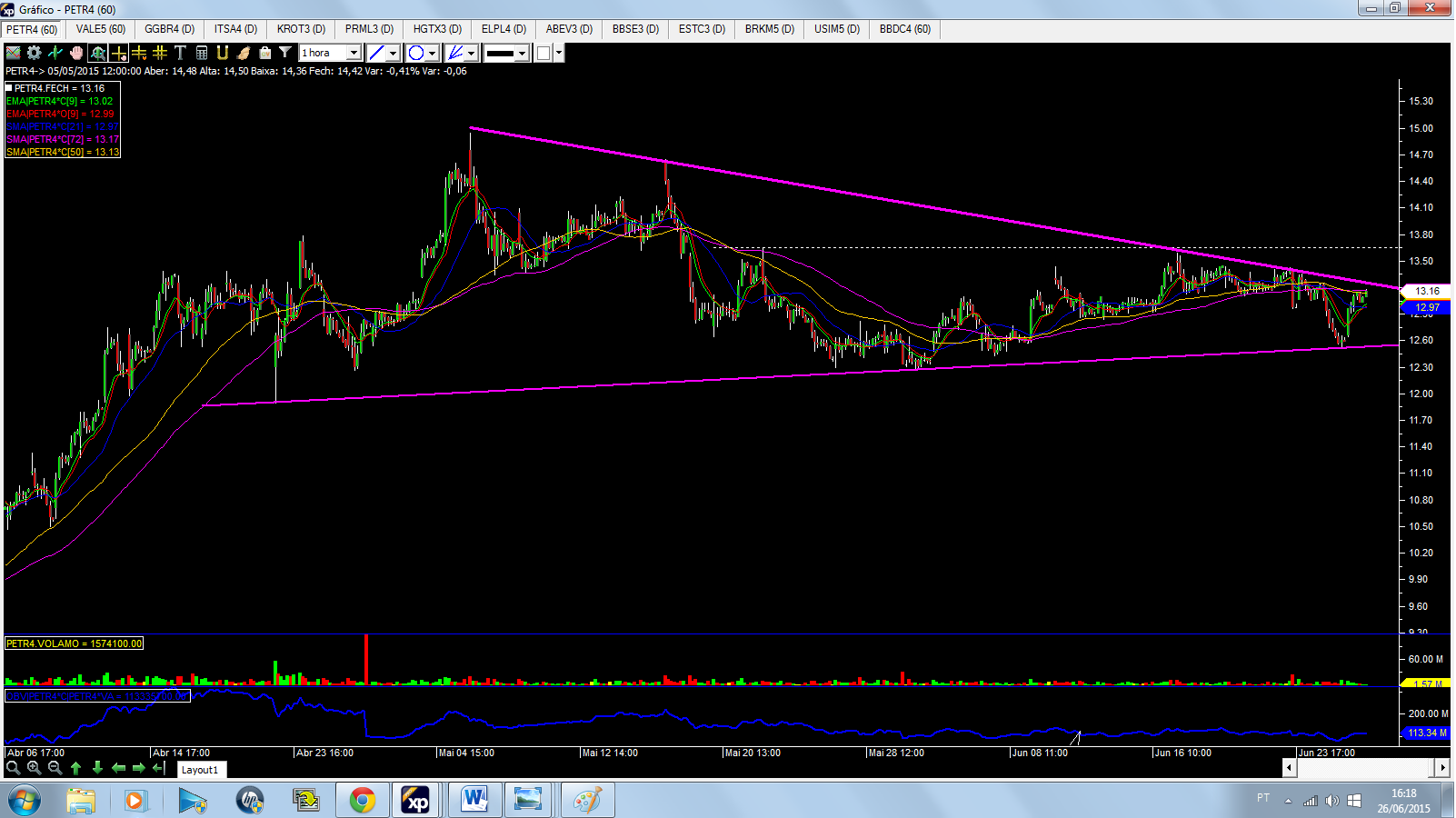The width and height of the screenshot is (1456, 818).
Task: Select the fan lines drawing tool
Action: tap(456, 53)
